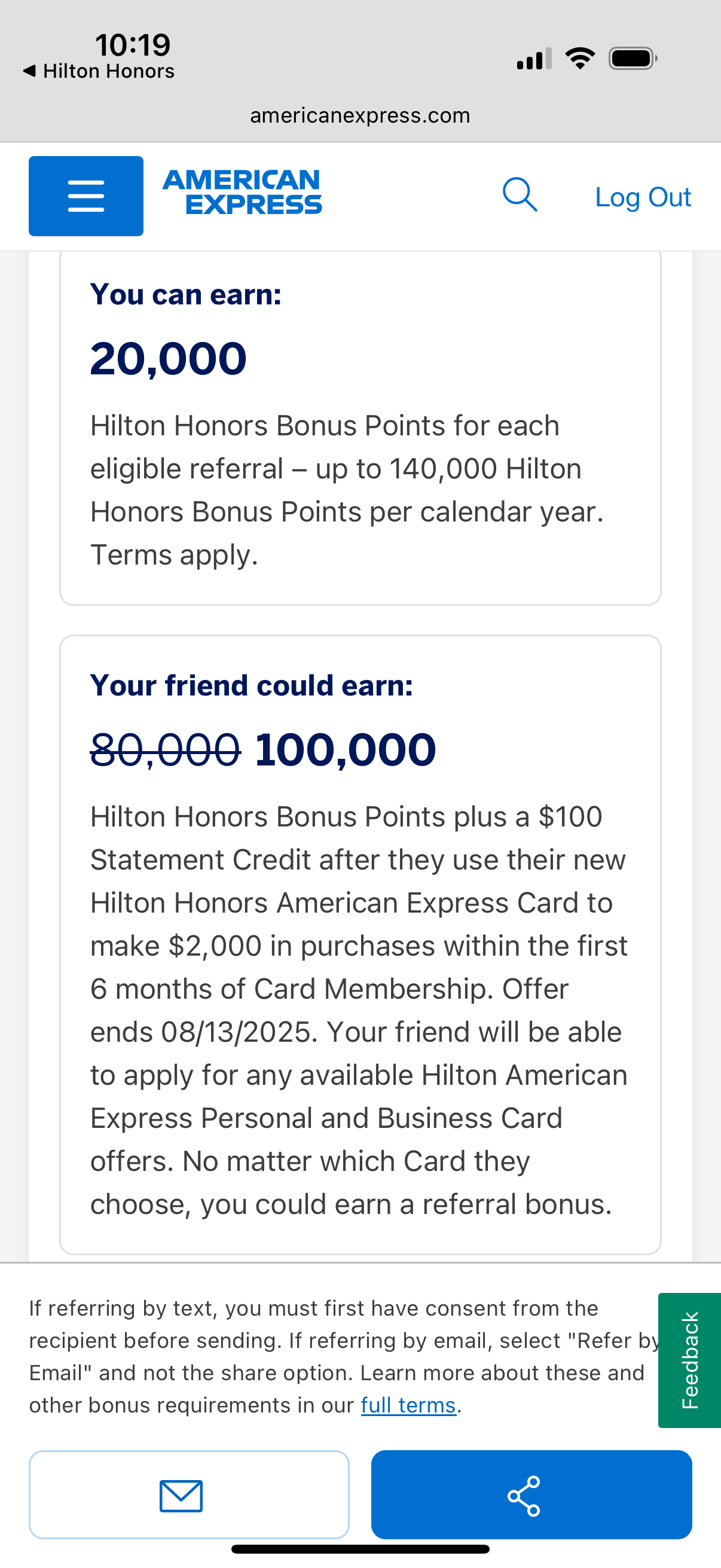Tap the Wi-Fi status icon
The image size is (721, 1568).
(x=580, y=59)
